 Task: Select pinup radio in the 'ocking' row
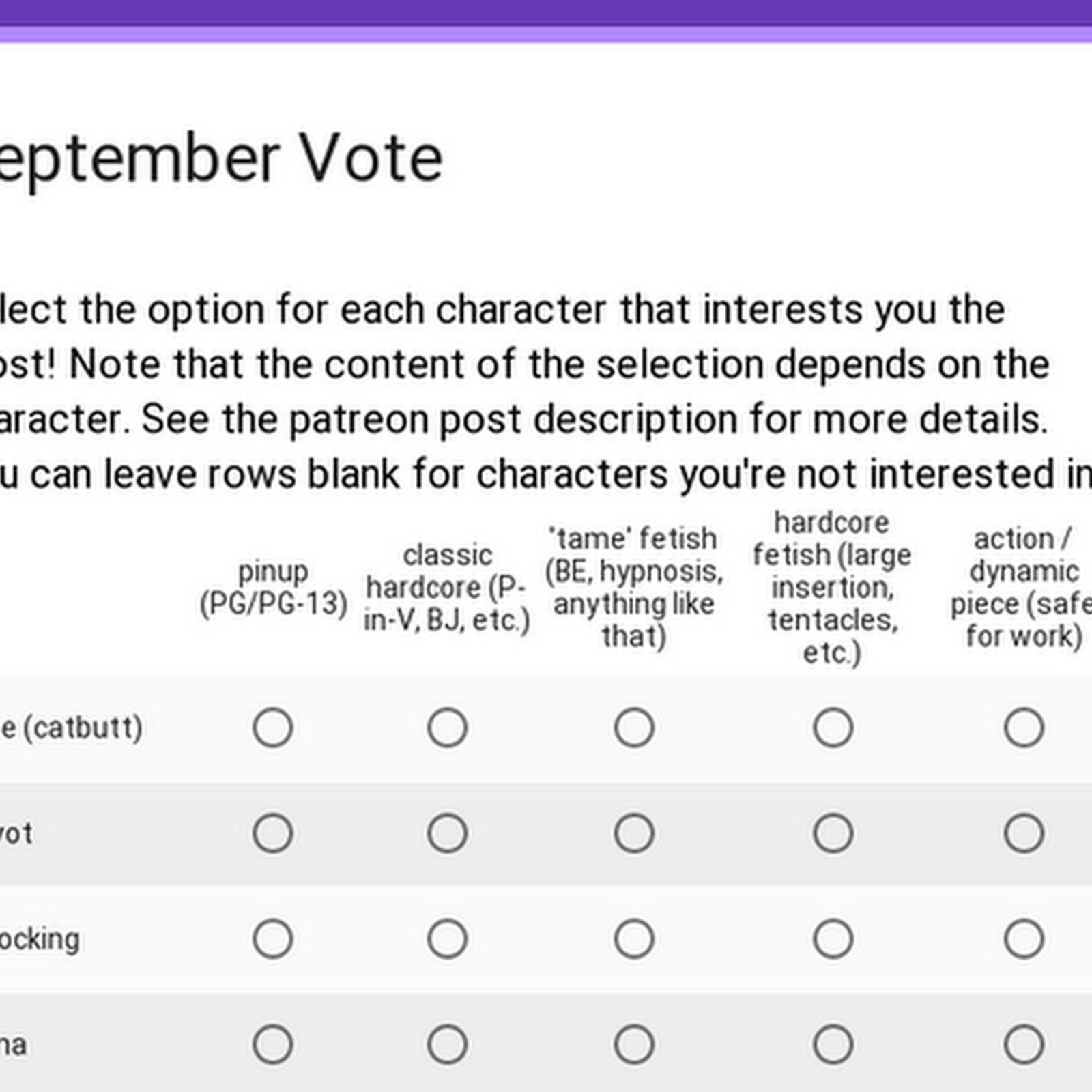coord(273,939)
